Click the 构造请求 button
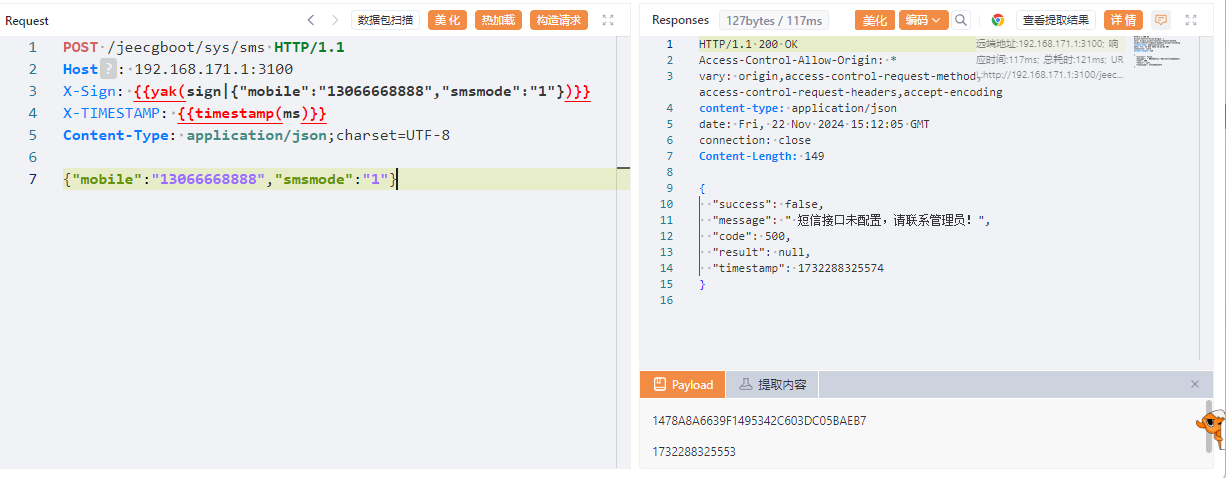 558,20
